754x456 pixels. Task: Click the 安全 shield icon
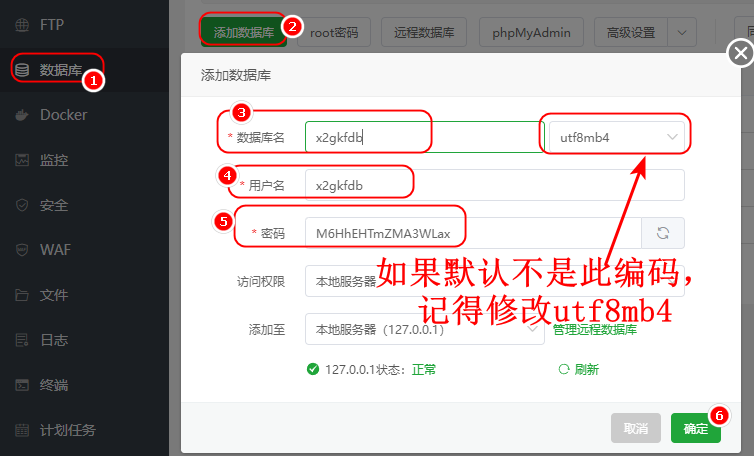22,205
